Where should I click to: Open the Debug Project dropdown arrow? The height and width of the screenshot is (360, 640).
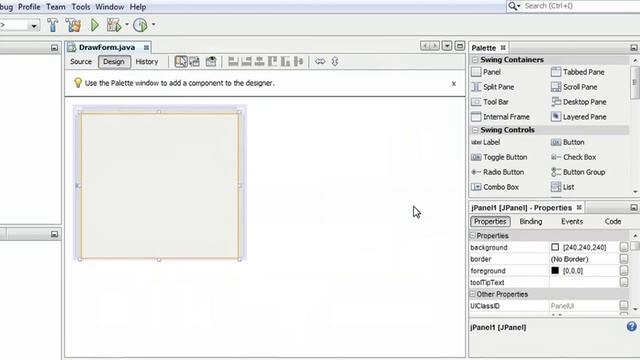[x=127, y=25]
